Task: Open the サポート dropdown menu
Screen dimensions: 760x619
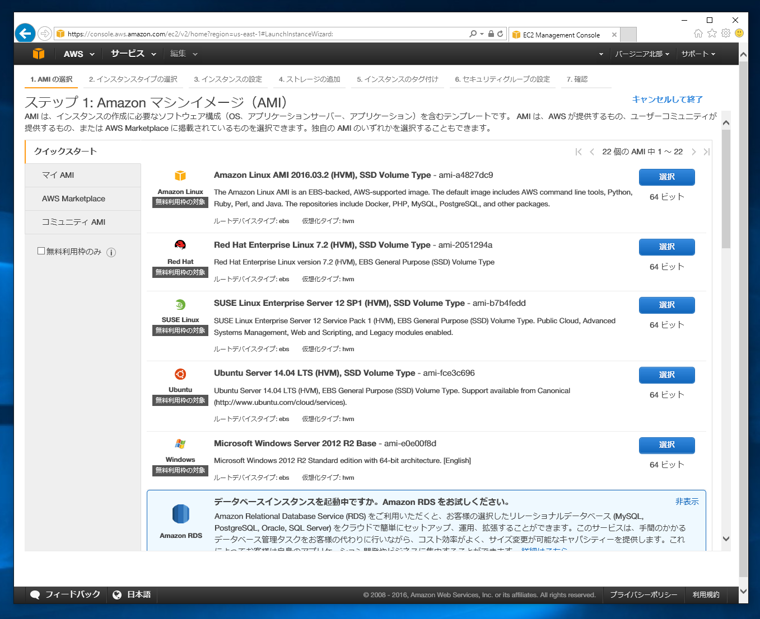Action: [698, 54]
